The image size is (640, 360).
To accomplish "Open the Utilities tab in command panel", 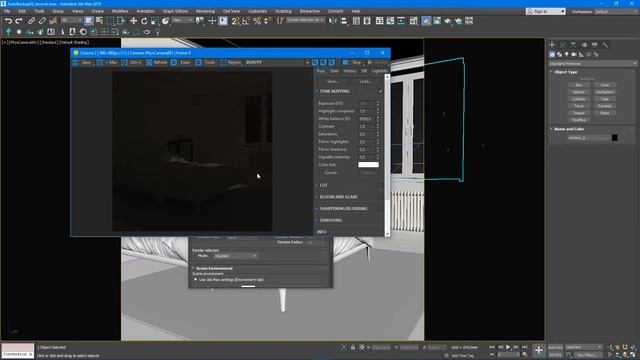I will tap(605, 44).
